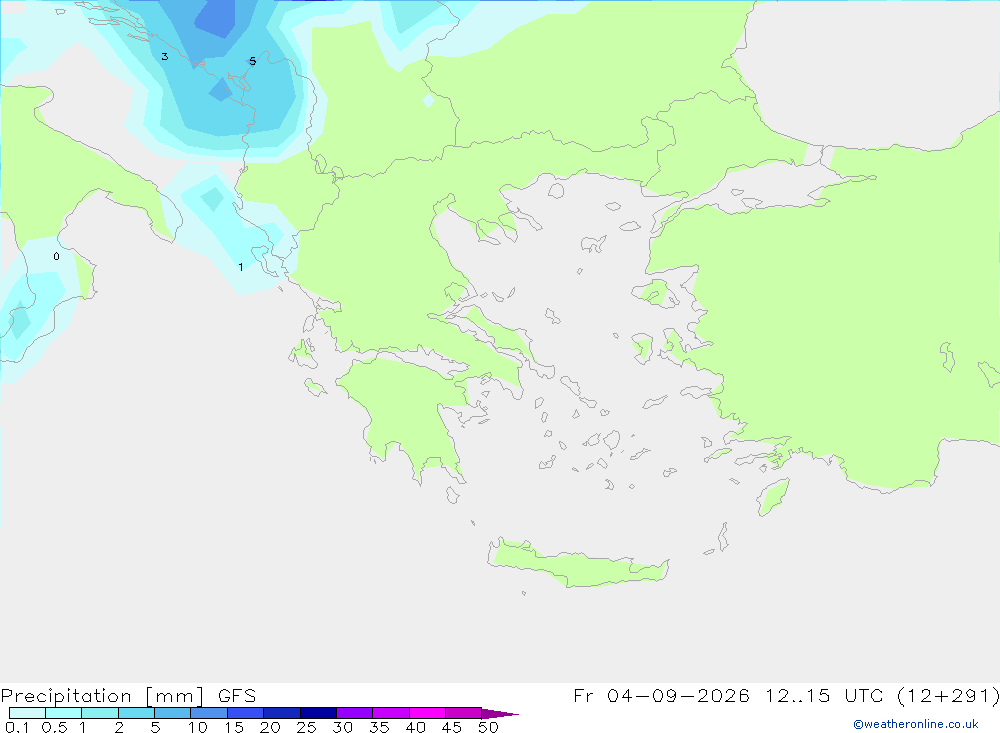Click the 0.1–0.5 mm legend color box
1000x733 pixels.
click(x=27, y=713)
